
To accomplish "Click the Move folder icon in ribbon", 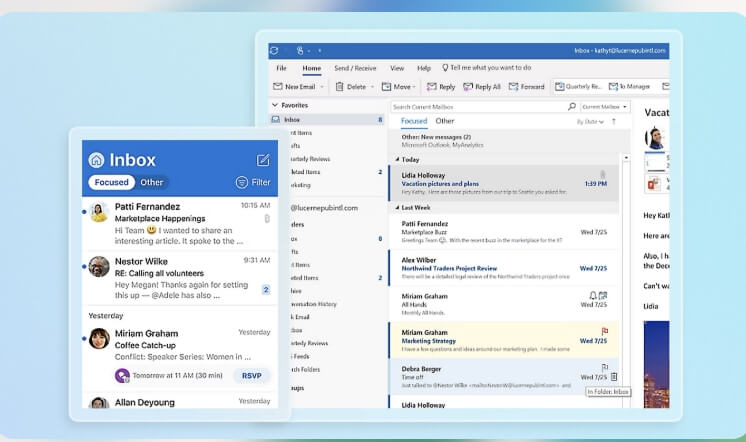I will pos(386,87).
